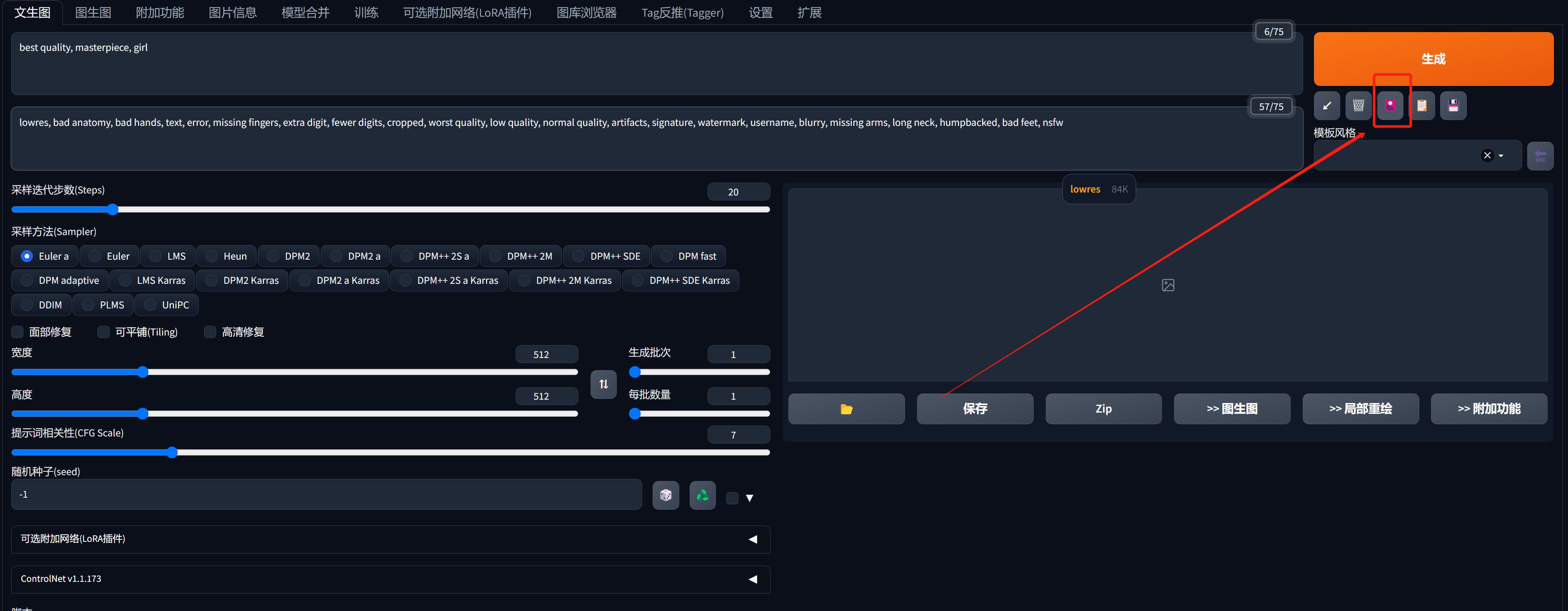Viewport: 1568px width, 611px height.
Task: Switch to 图生图 tab
Action: (x=92, y=12)
